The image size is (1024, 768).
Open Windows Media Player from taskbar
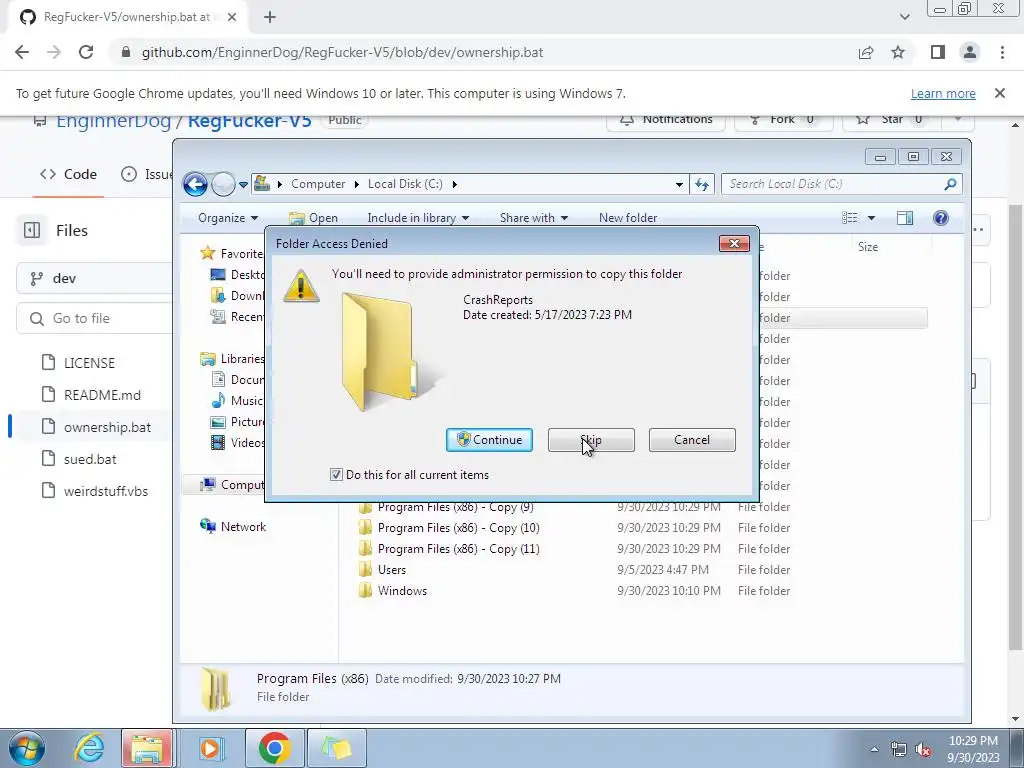click(210, 748)
